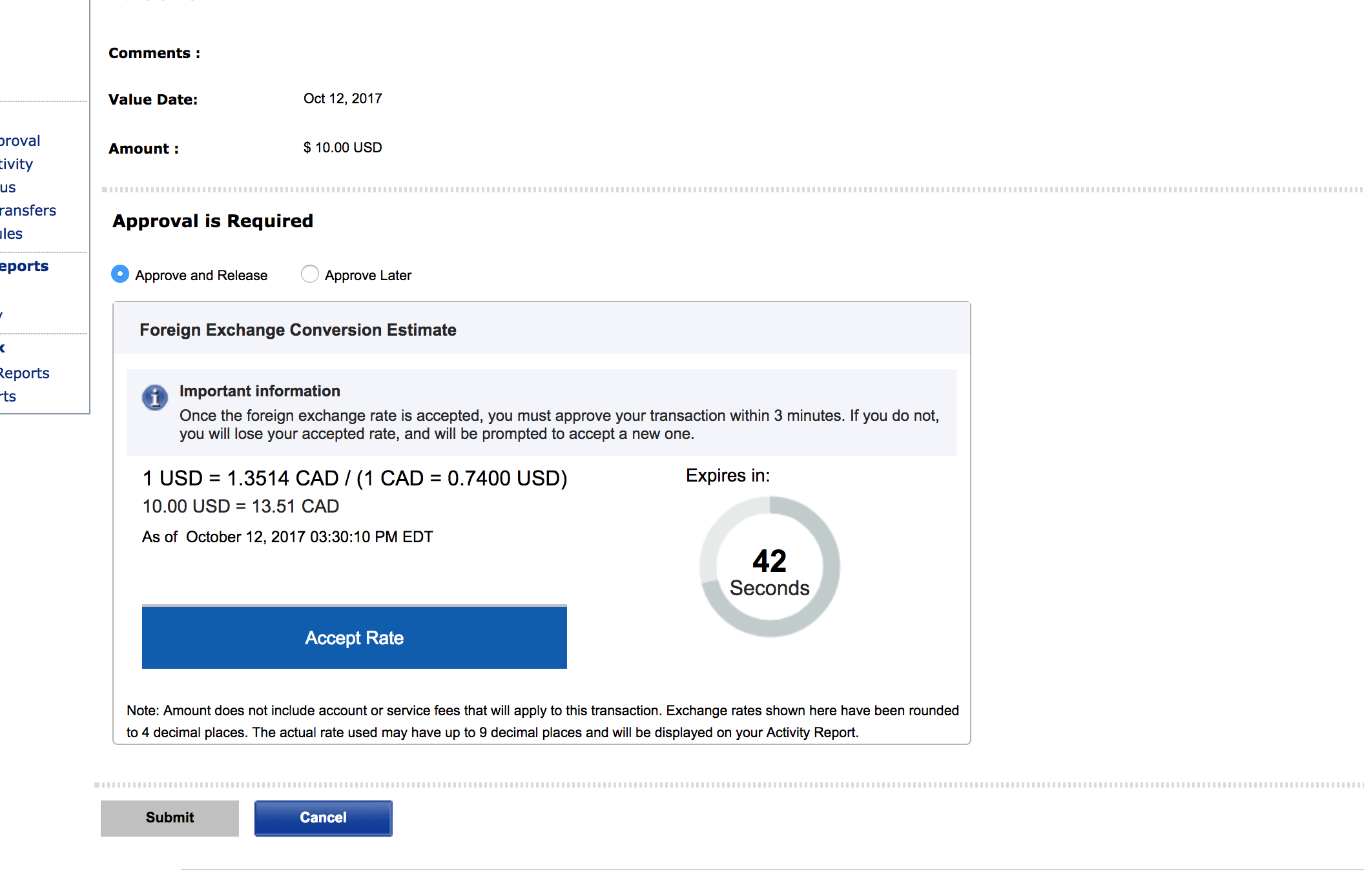Select the Approve Later radio button
The width and height of the screenshot is (1364, 896).
pos(310,274)
